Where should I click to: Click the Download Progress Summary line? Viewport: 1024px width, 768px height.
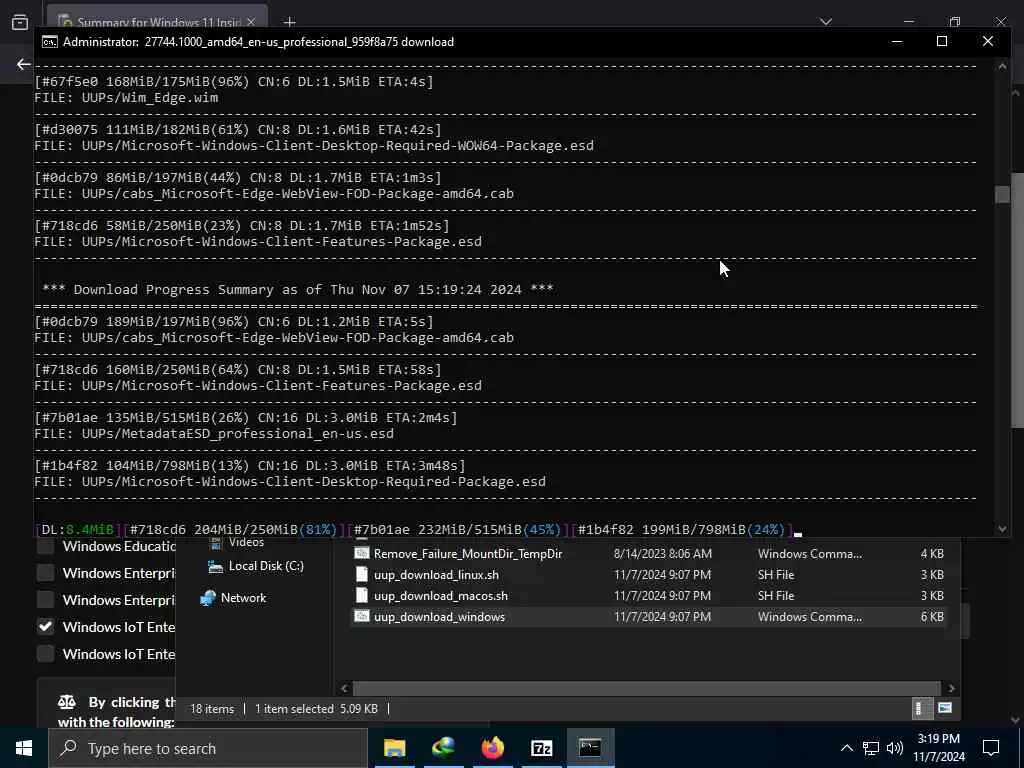coord(298,289)
